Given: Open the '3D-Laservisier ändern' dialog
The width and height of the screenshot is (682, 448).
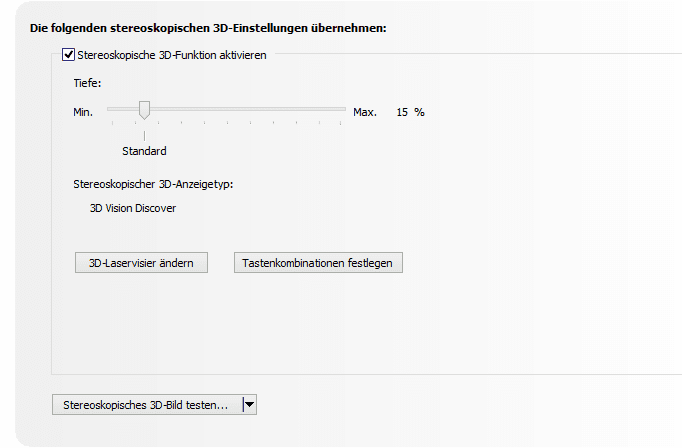Looking at the screenshot, I should pyautogui.click(x=141, y=263).
